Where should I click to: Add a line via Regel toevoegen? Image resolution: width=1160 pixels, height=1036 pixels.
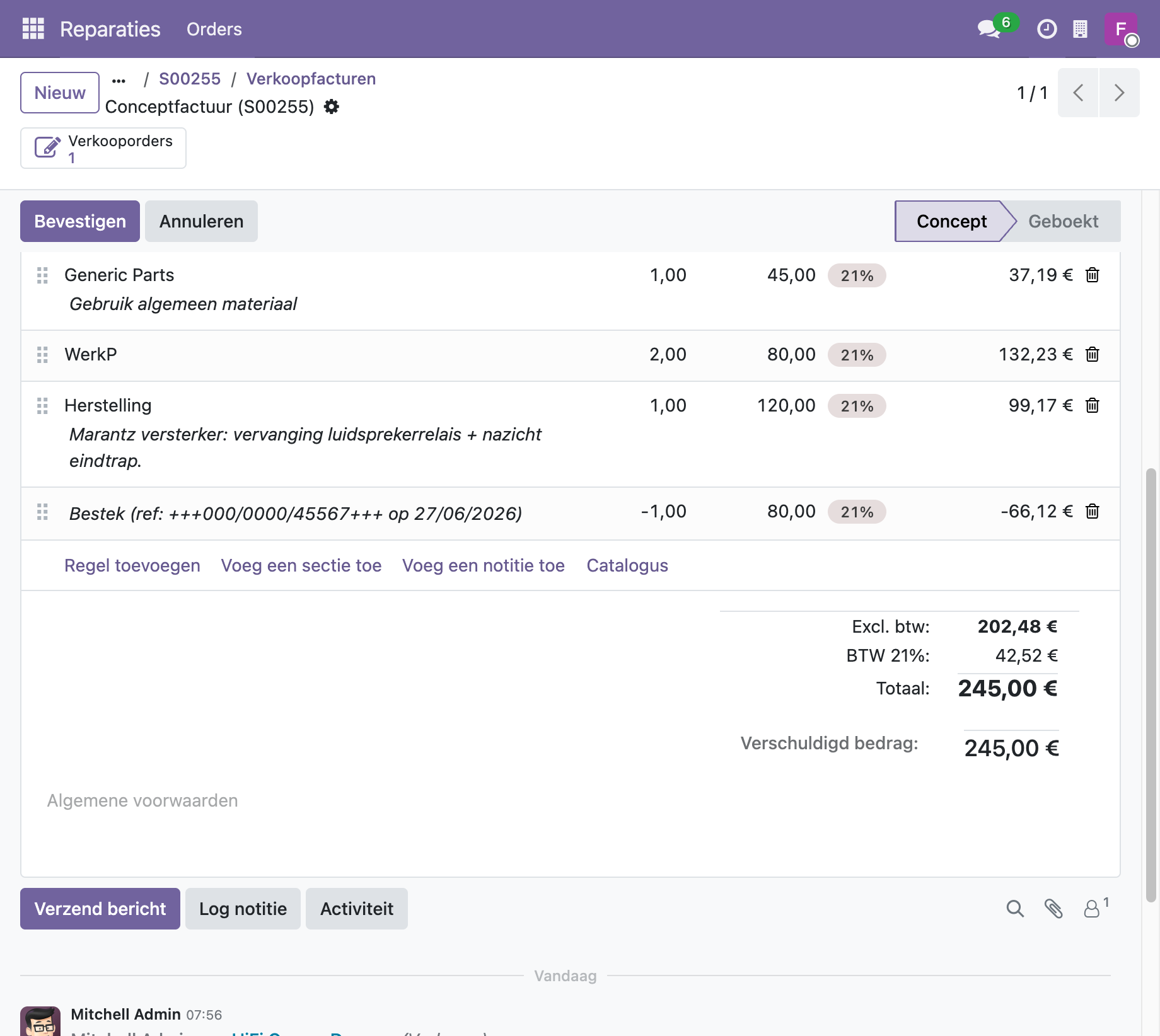click(x=132, y=565)
